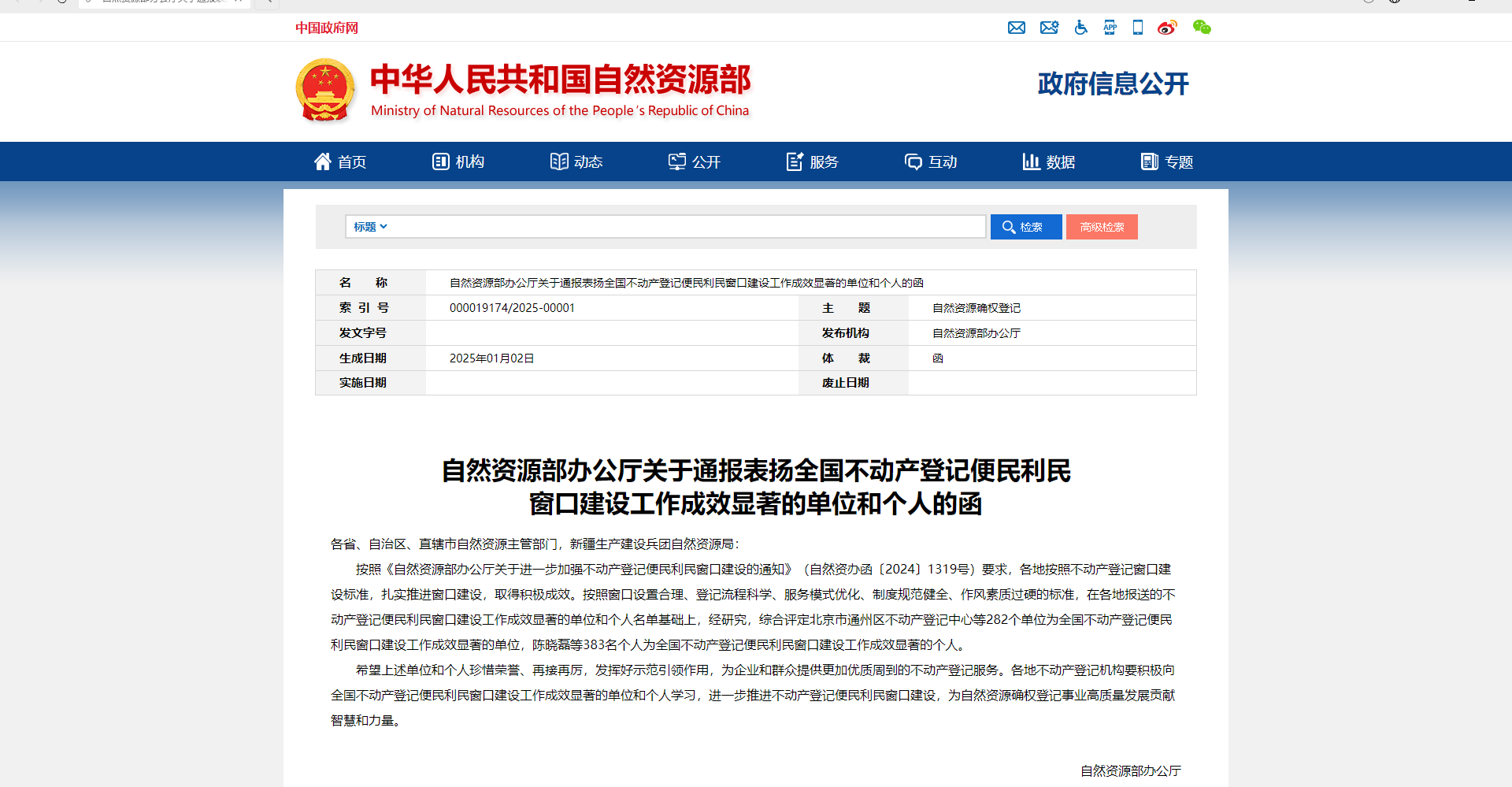This screenshot has height=787, width=1512.
Task: Switch to the 公开 section
Action: (x=694, y=161)
